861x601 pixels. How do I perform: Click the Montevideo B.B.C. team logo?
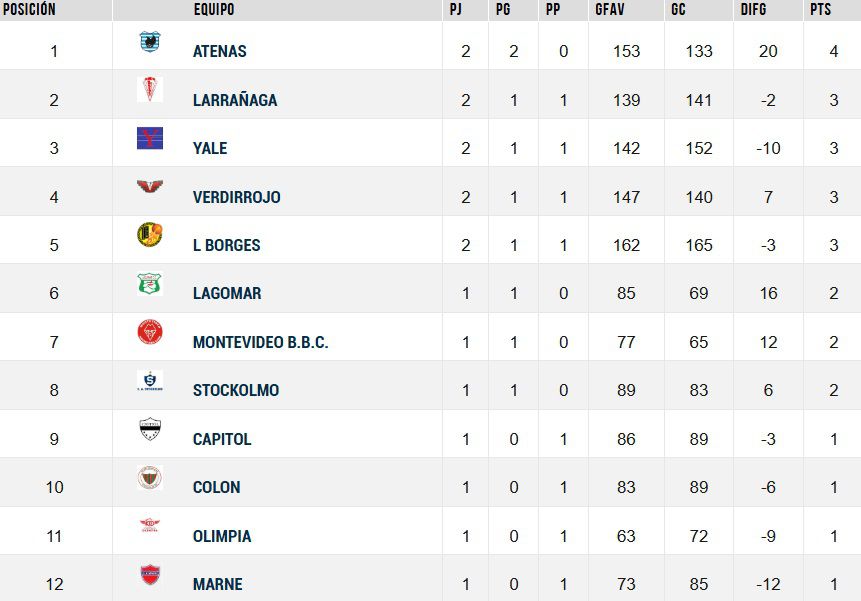[149, 333]
